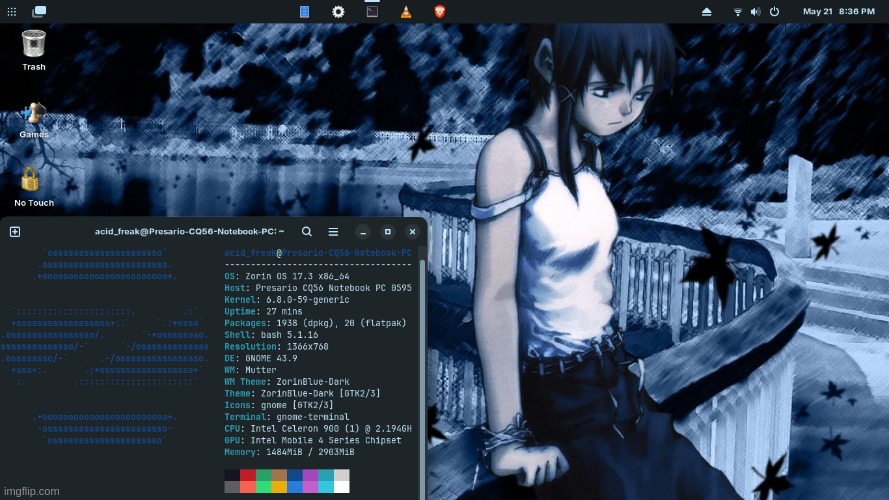Click the "GNOME 43.9" DE value
This screenshot has height=500, width=889.
pos(271,358)
